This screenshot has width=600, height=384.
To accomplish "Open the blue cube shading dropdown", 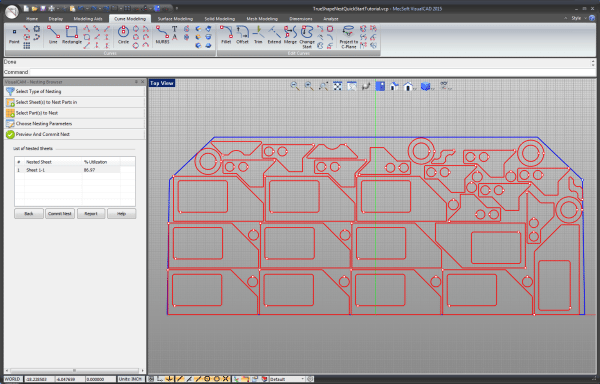I will pyautogui.click(x=426, y=86).
